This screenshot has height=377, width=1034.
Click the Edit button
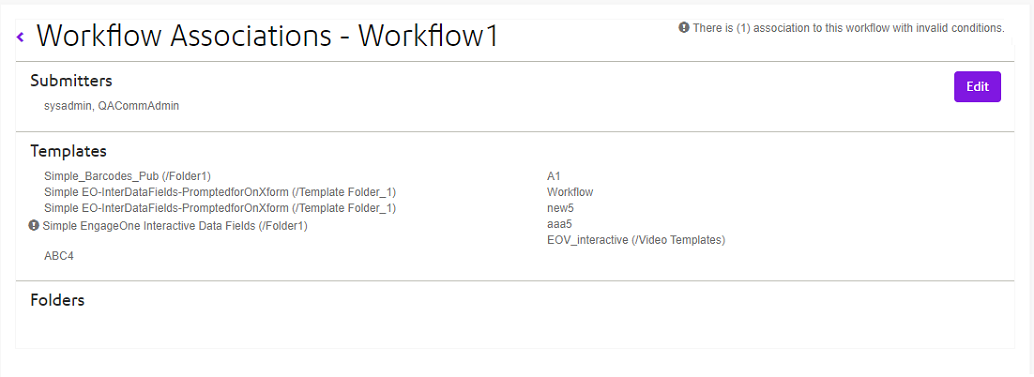tap(977, 86)
